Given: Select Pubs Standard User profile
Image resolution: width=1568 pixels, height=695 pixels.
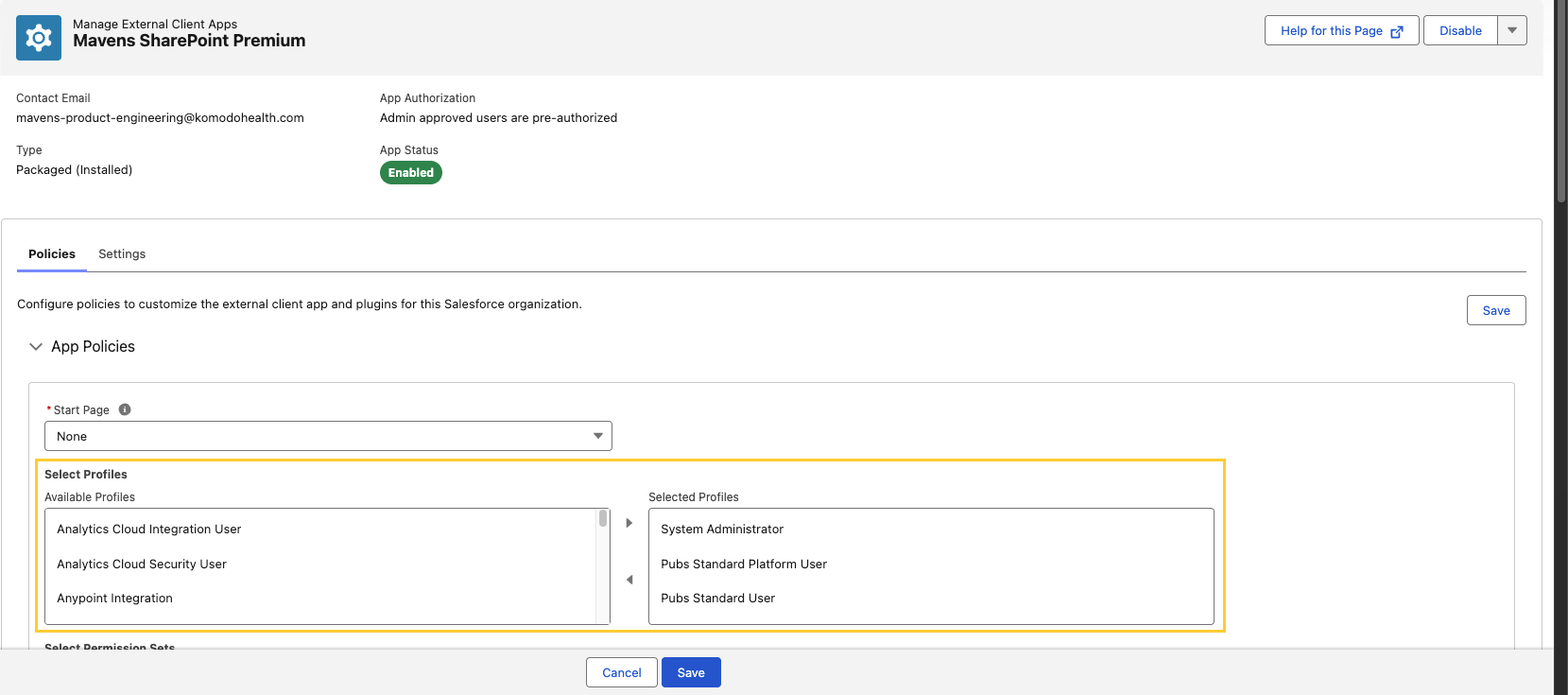Looking at the screenshot, I should coord(931,599).
